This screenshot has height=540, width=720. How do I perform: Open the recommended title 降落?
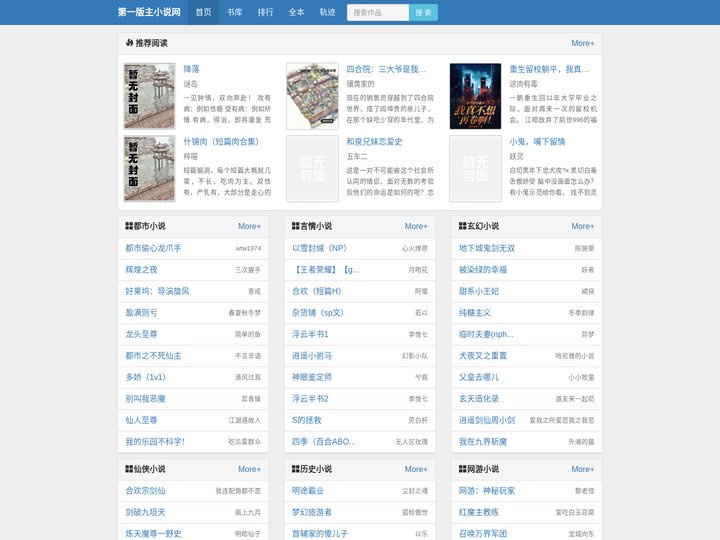tap(191, 69)
